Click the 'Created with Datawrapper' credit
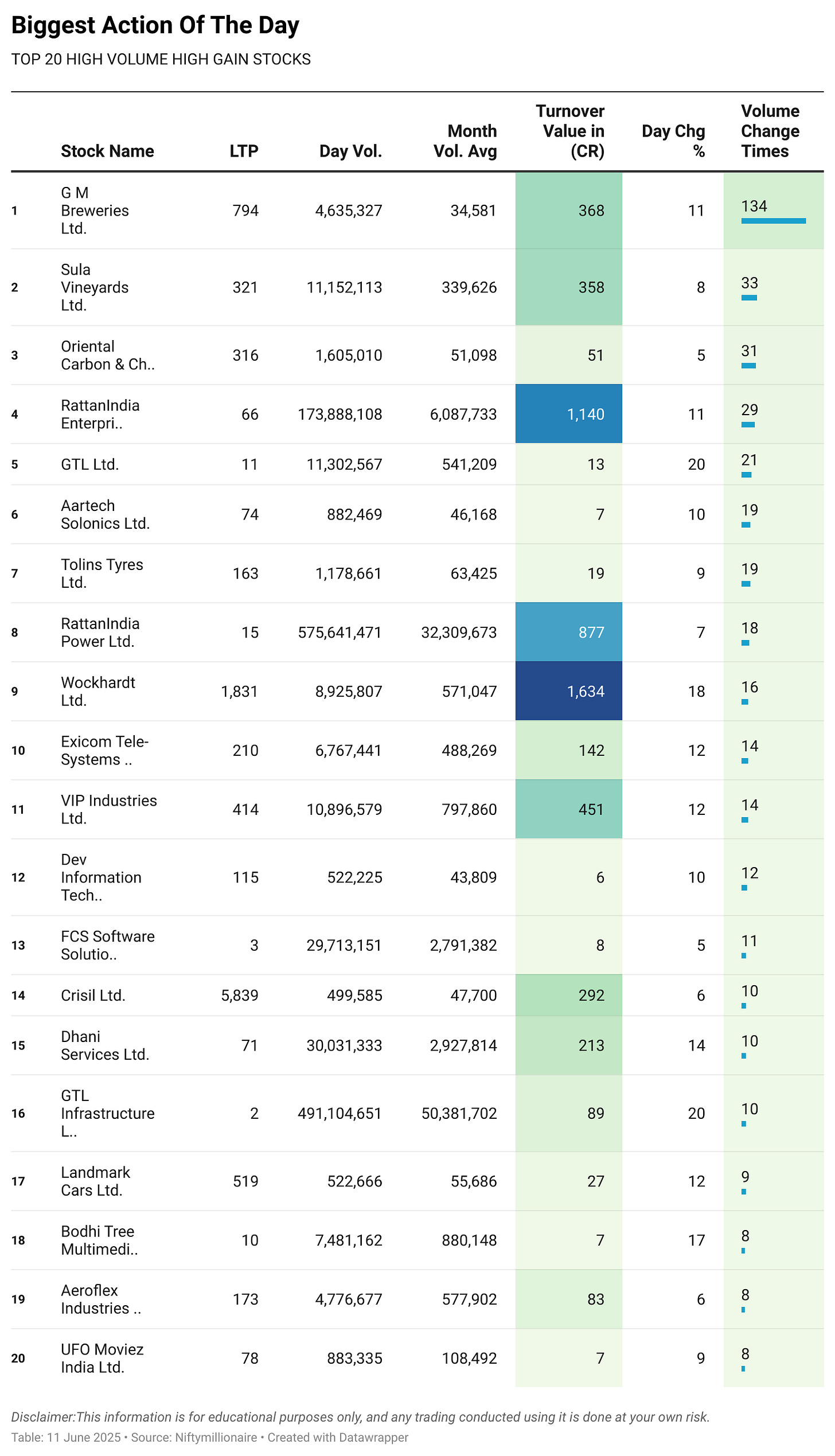The height and width of the screenshot is (1456, 835). tap(338, 1437)
